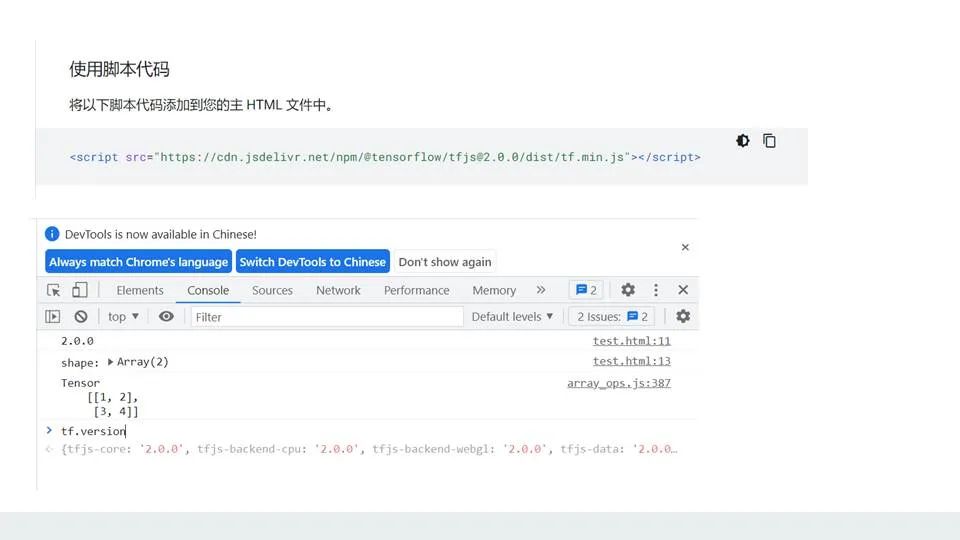The image size is (960, 540).
Task: Open the test.html:11 source link
Action: tap(631, 341)
